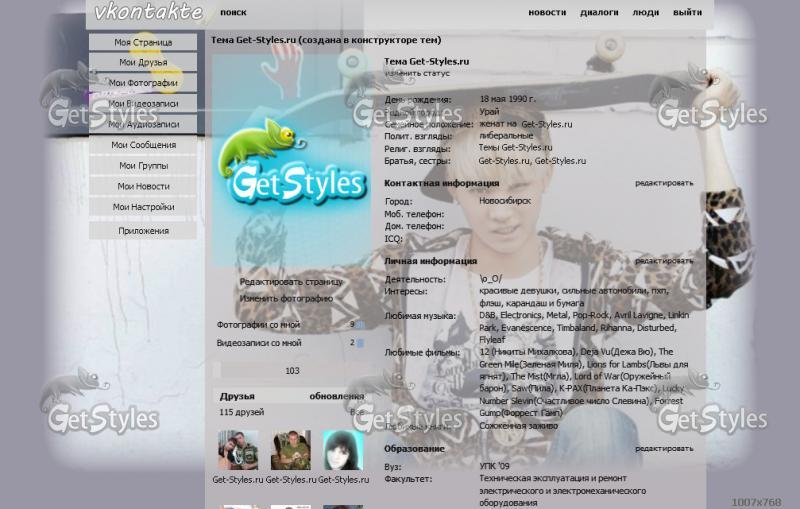The width and height of the screenshot is (800, 509).
Task: Open новости in top navigation
Action: tap(547, 13)
